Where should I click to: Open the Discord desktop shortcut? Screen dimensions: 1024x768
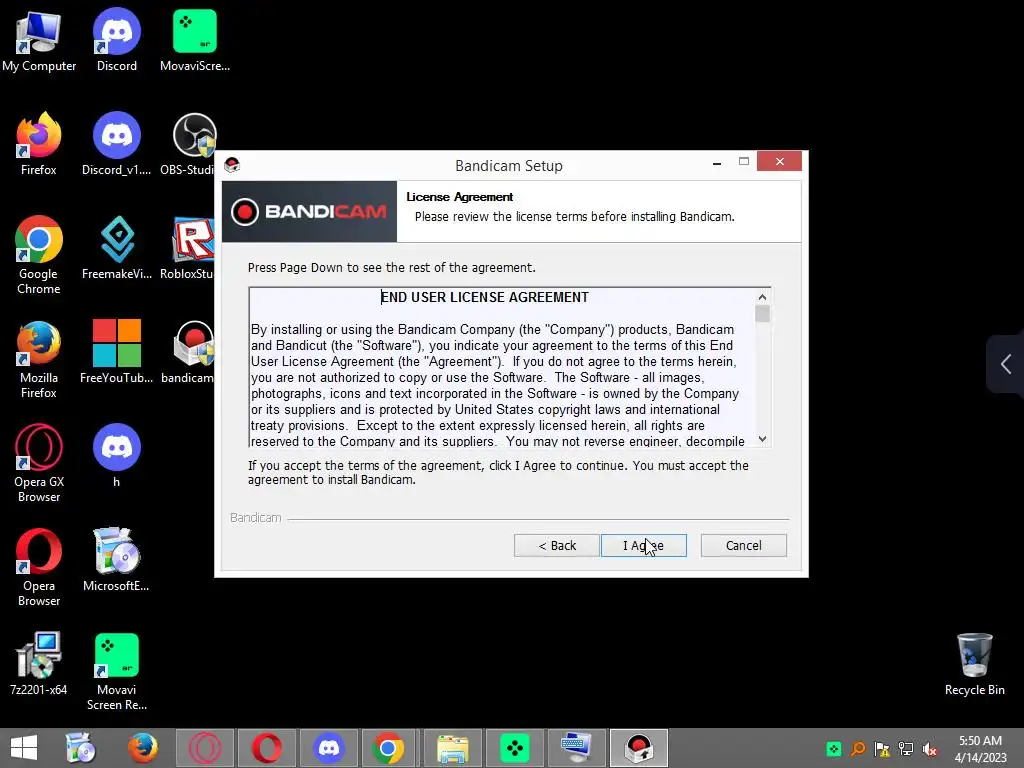pos(116,40)
